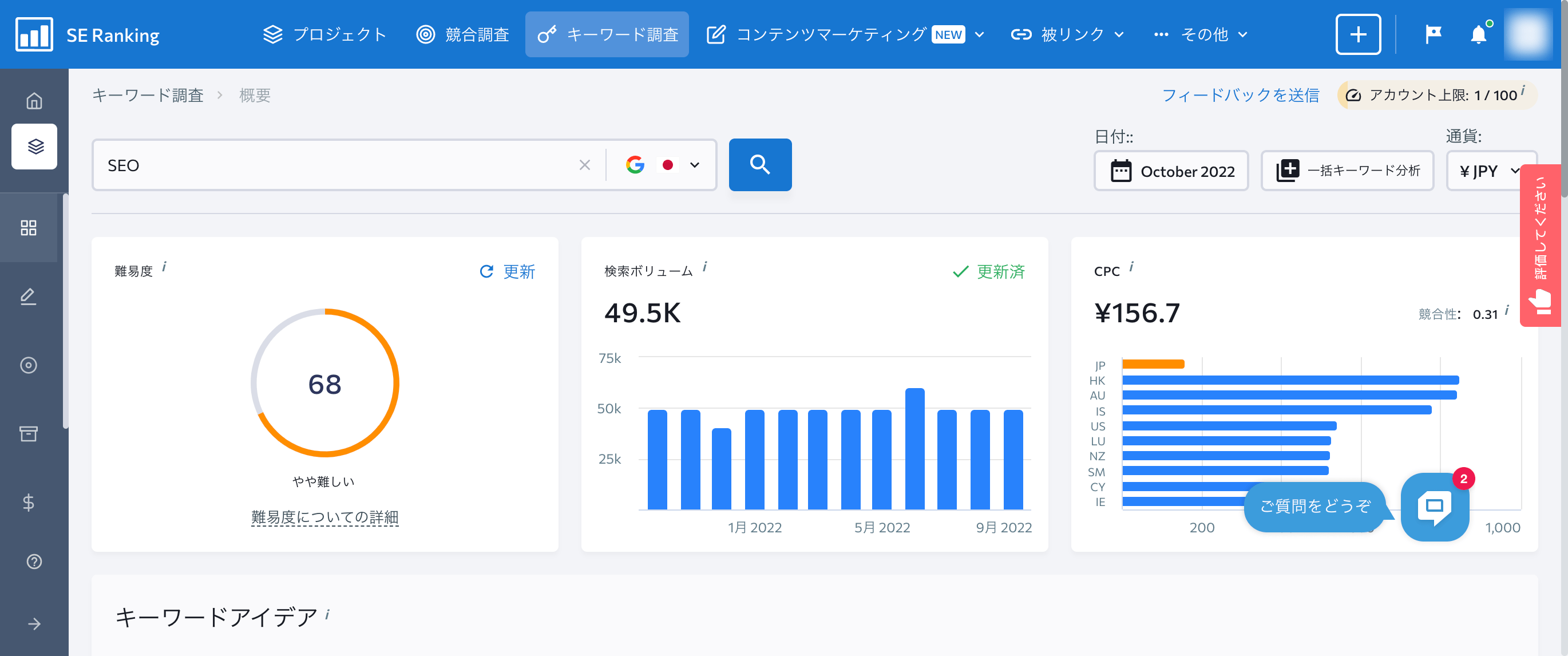Viewport: 1568px width, 656px height.
Task: Click info icon beside キーワードアイデア heading
Action: [327, 614]
